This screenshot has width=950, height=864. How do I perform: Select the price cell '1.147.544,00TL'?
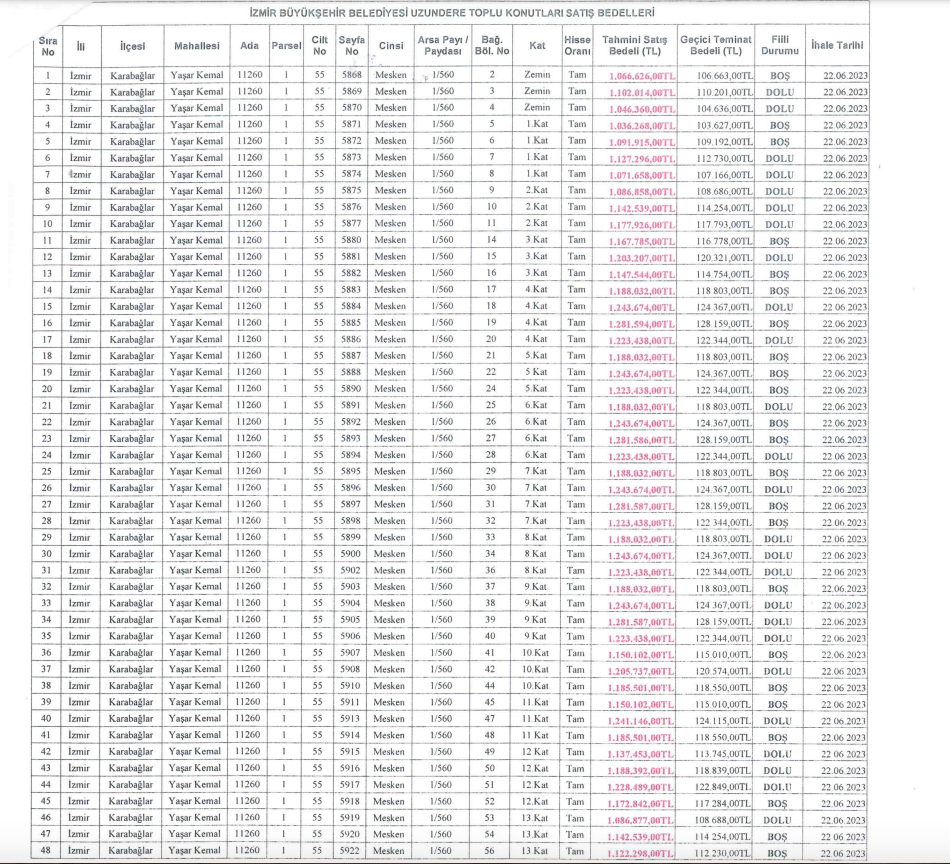(x=642, y=274)
